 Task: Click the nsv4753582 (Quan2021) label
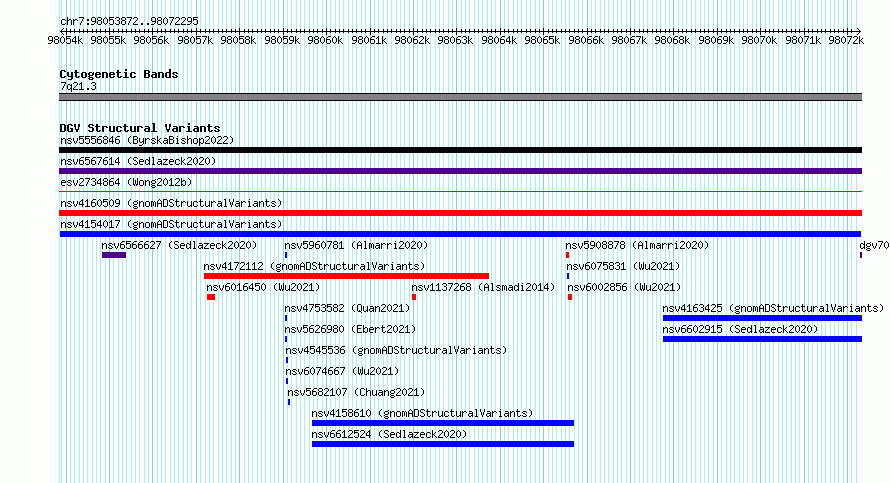347,308
